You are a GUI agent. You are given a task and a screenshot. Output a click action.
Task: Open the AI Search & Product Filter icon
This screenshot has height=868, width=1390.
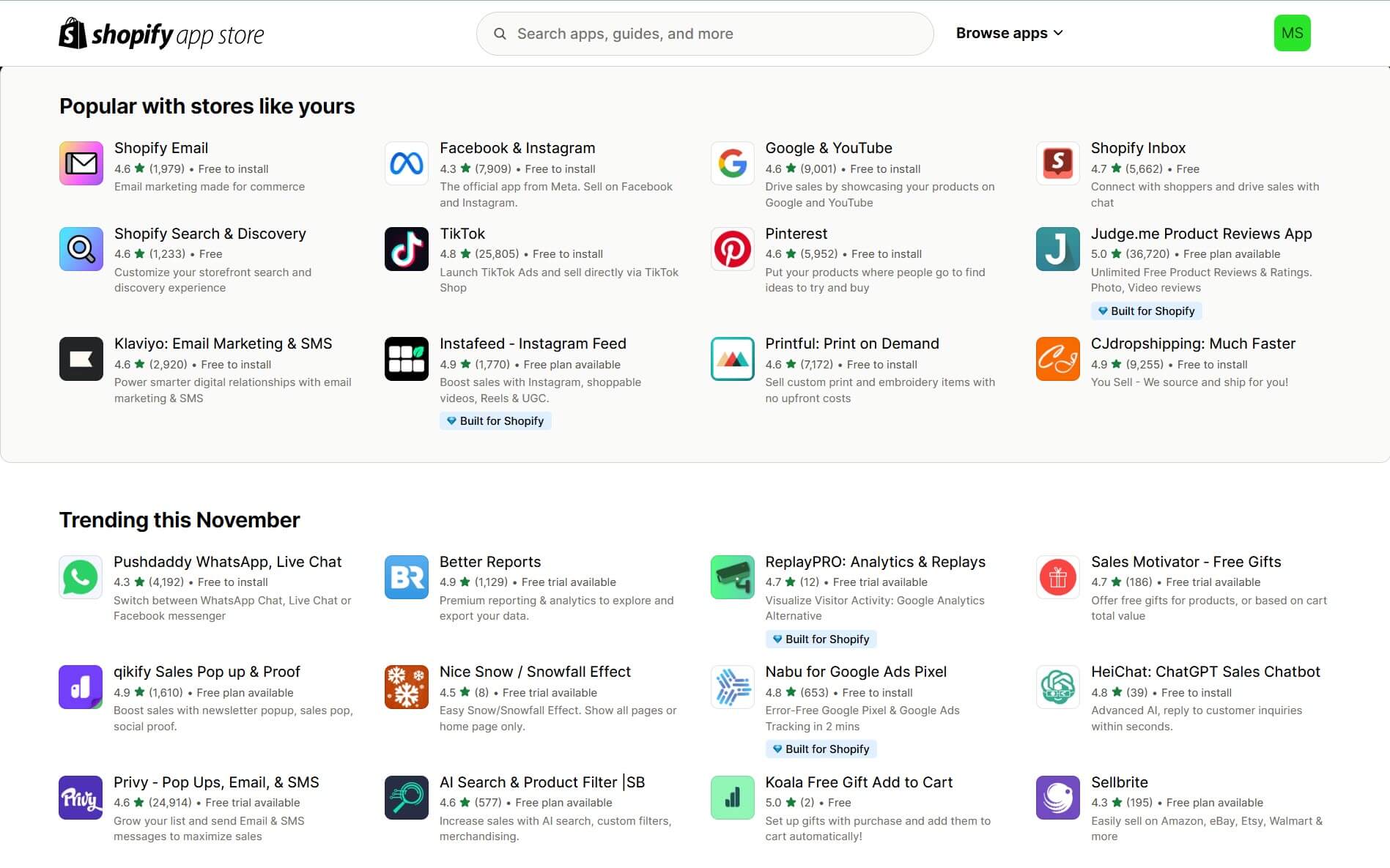[407, 798]
